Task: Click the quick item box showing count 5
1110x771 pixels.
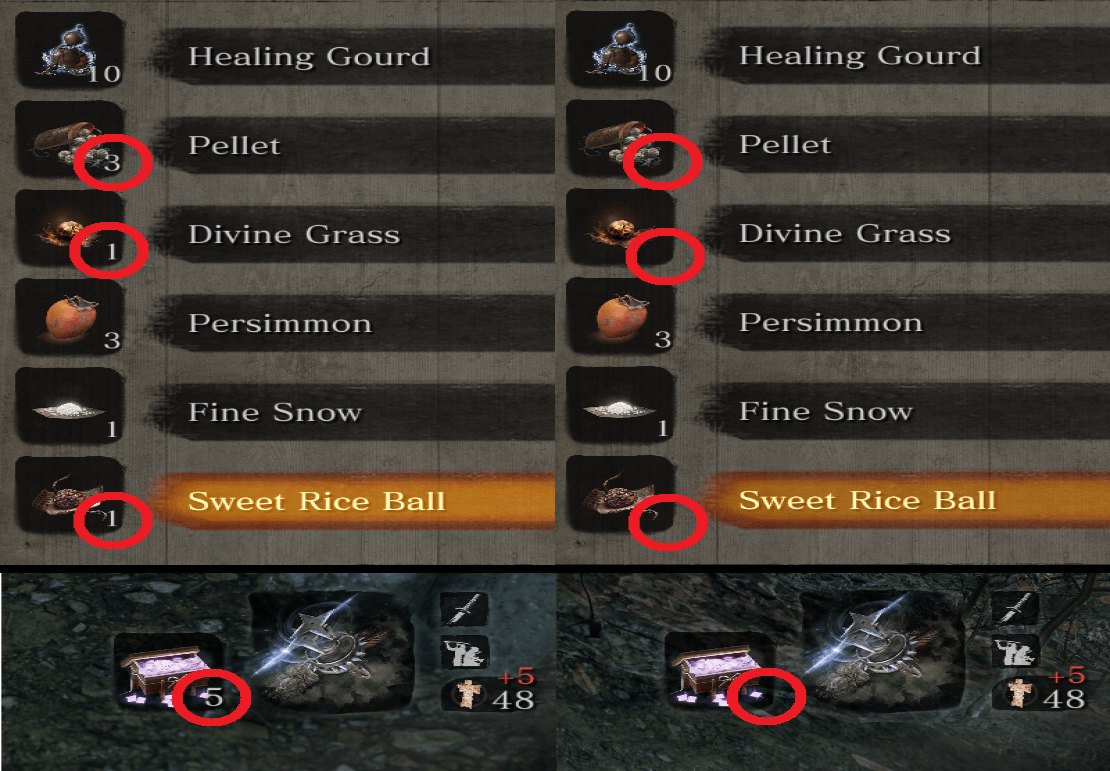Action: 168,673
